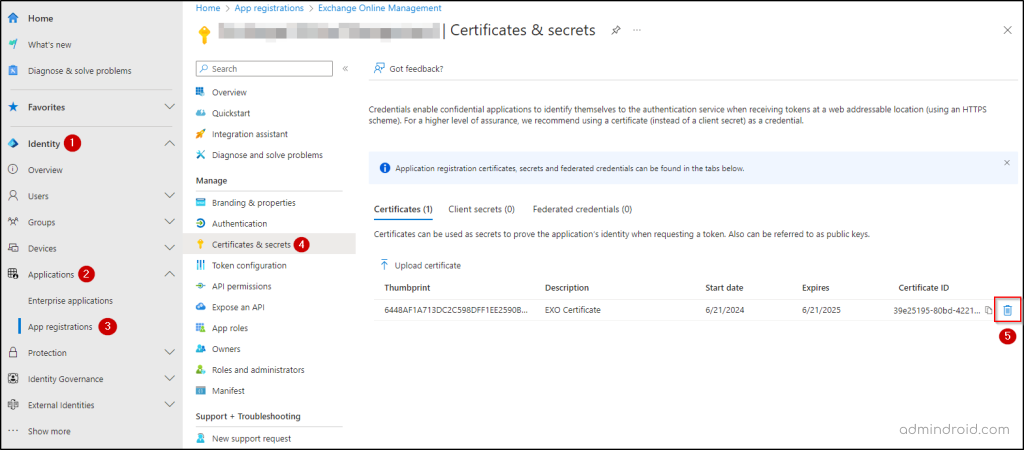Click the Upload certificate arrow icon
The image size is (1024, 450).
[384, 265]
